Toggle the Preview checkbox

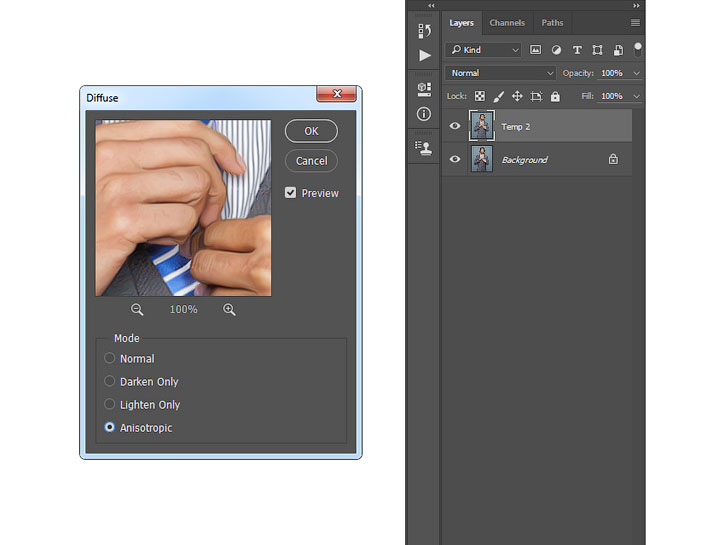tap(290, 193)
